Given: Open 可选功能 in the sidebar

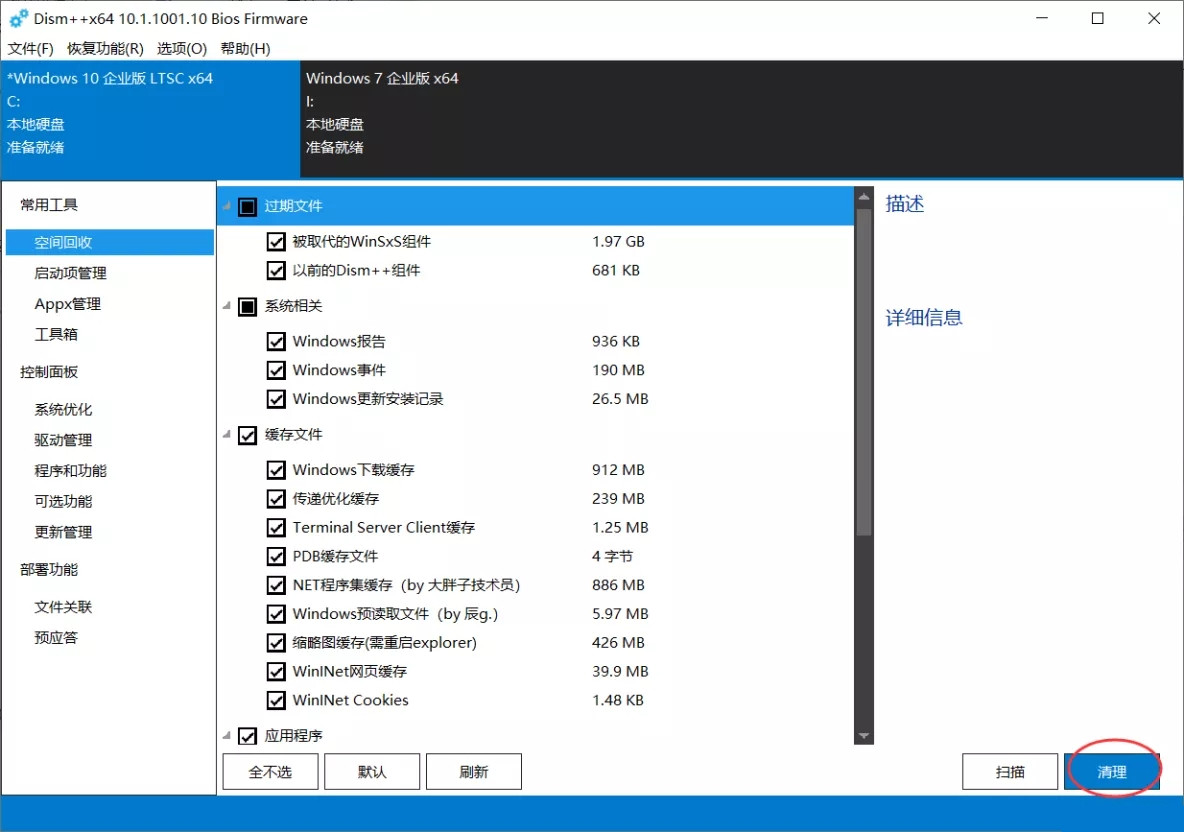Looking at the screenshot, I should [x=63, y=501].
